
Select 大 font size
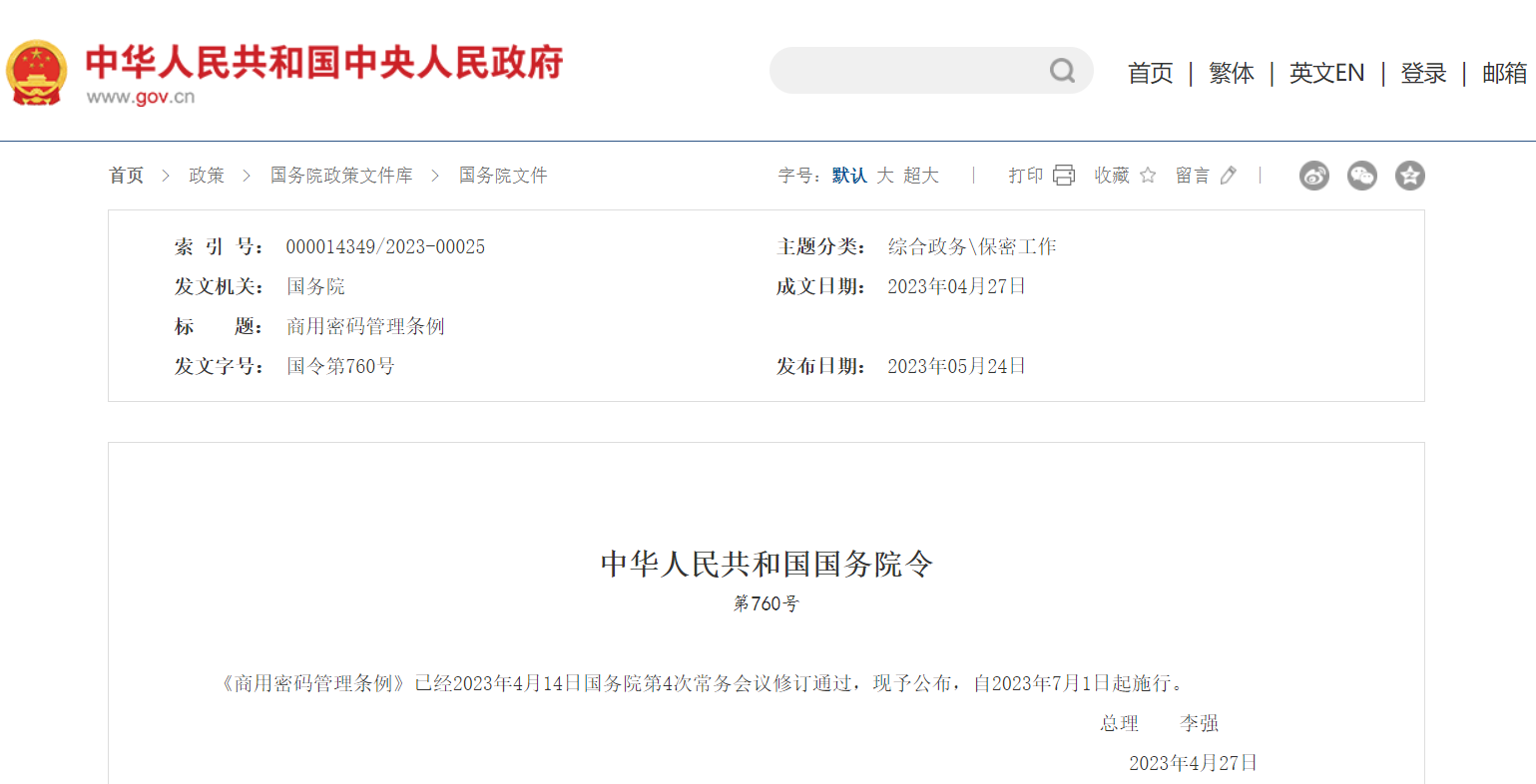885,176
